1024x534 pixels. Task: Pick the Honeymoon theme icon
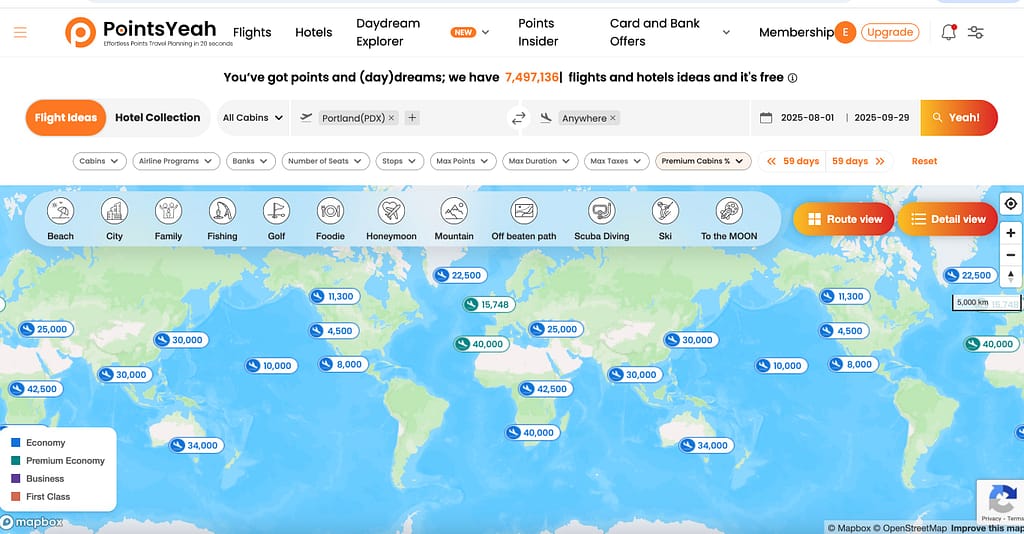click(x=391, y=211)
